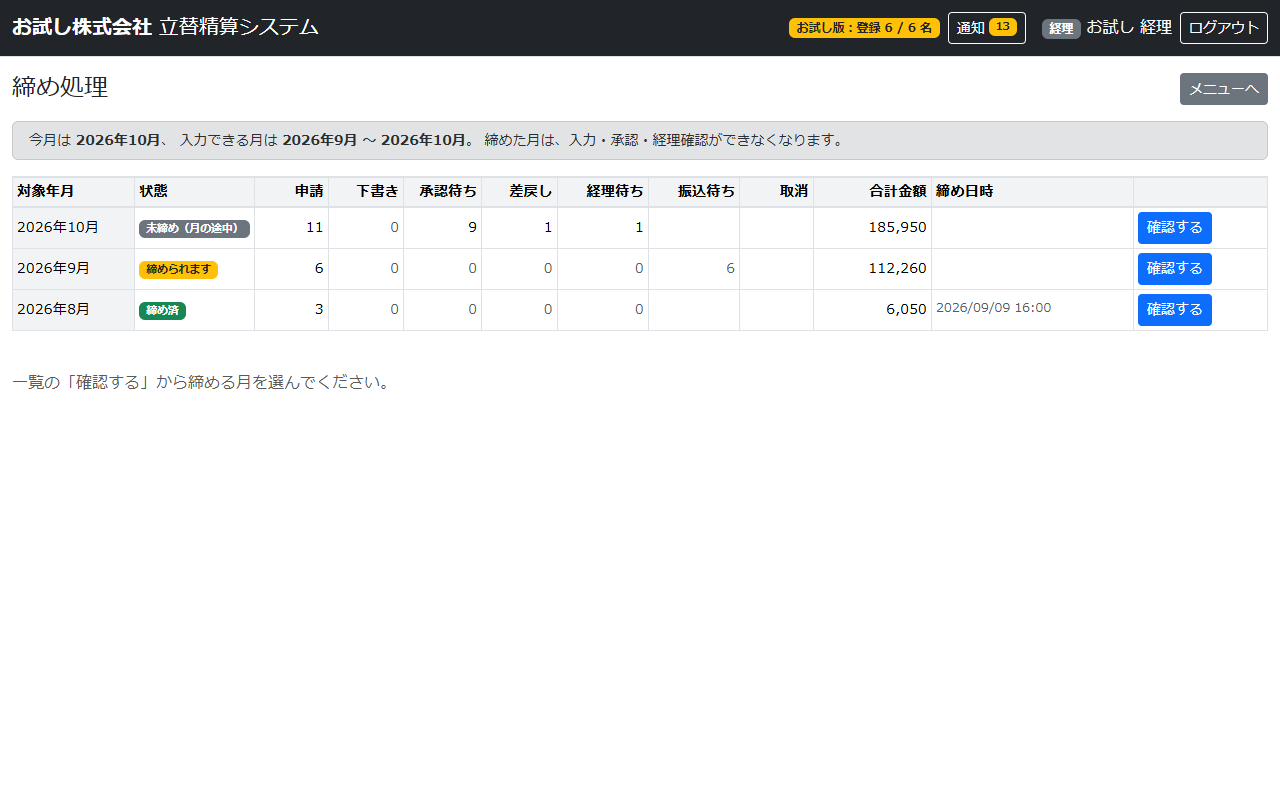Click the ログアウト button
Screen dimensions: 1280x800
(x=1223, y=28)
